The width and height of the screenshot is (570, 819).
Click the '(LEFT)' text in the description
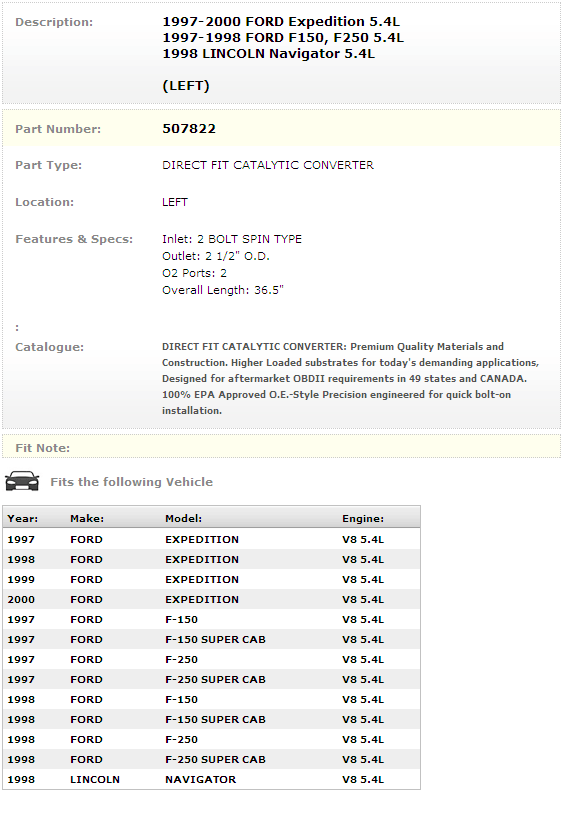pos(185,85)
